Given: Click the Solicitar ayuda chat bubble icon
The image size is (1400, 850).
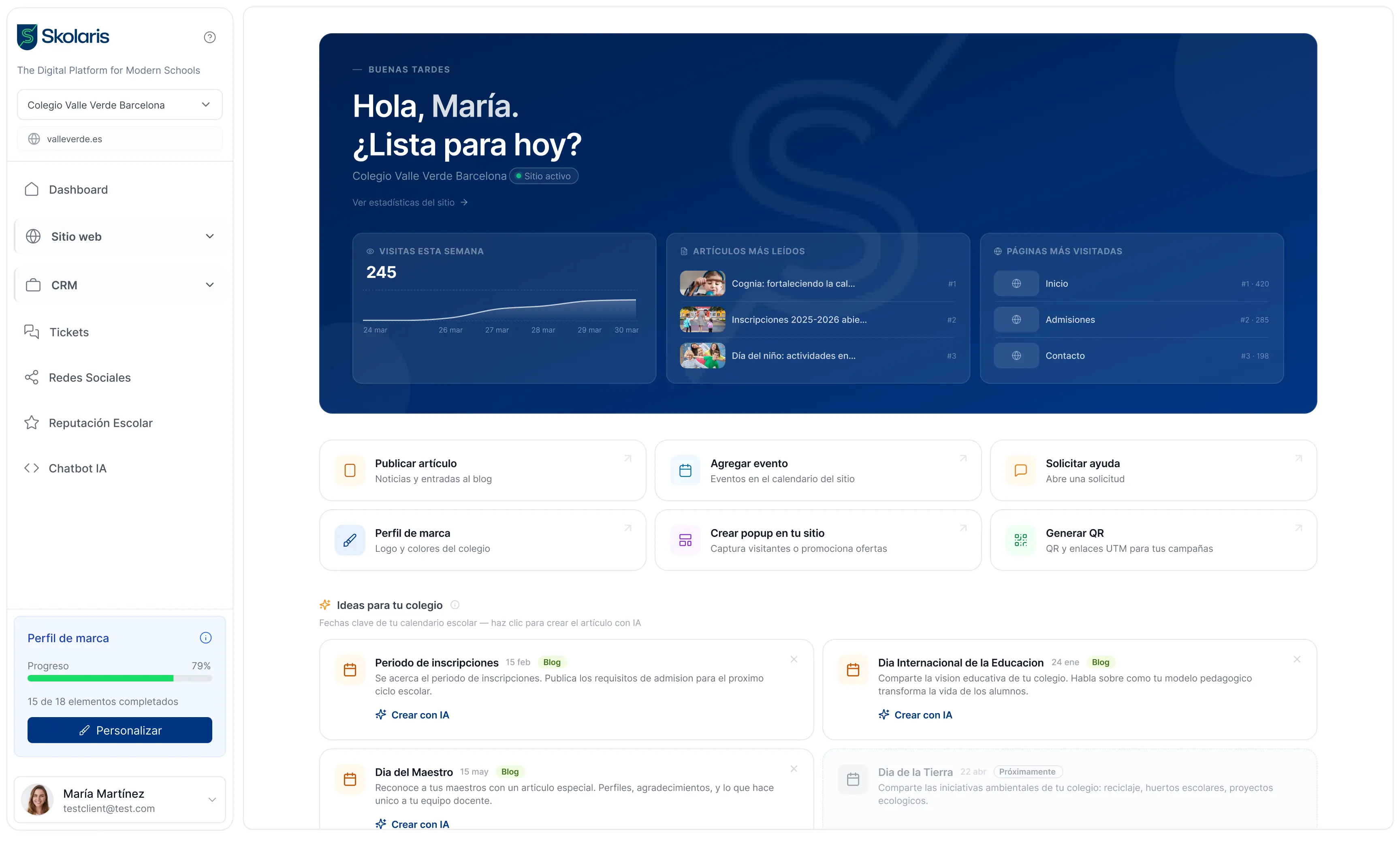Looking at the screenshot, I should click(1020, 470).
